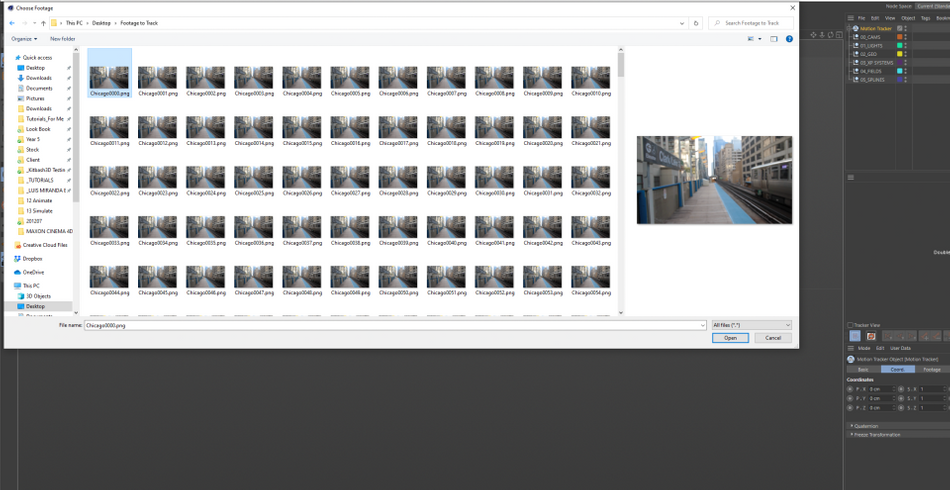The height and width of the screenshot is (490, 950).
Task: Click the up-one-level arrow in the dialog
Action: point(43,23)
